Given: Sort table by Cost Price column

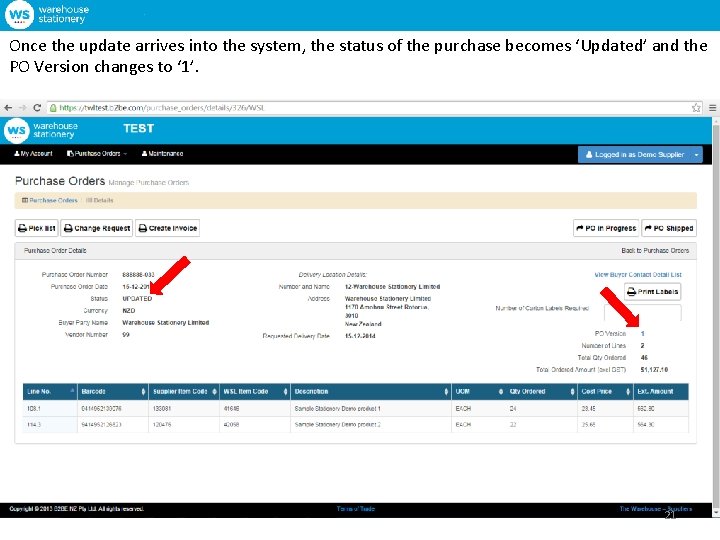Looking at the screenshot, I should coord(605,392).
